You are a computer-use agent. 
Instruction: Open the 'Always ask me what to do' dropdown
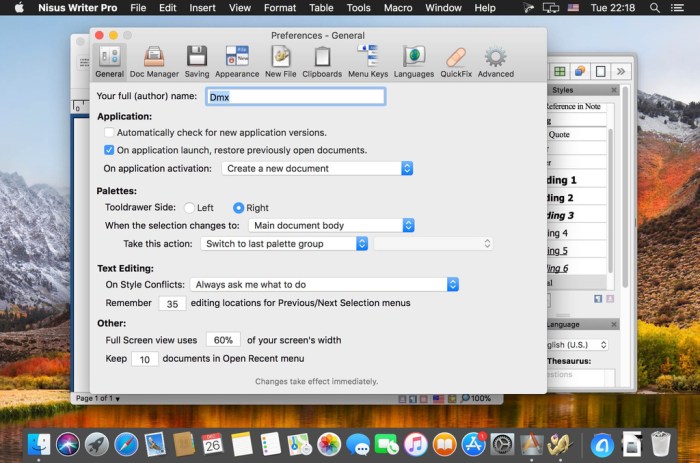pos(324,285)
